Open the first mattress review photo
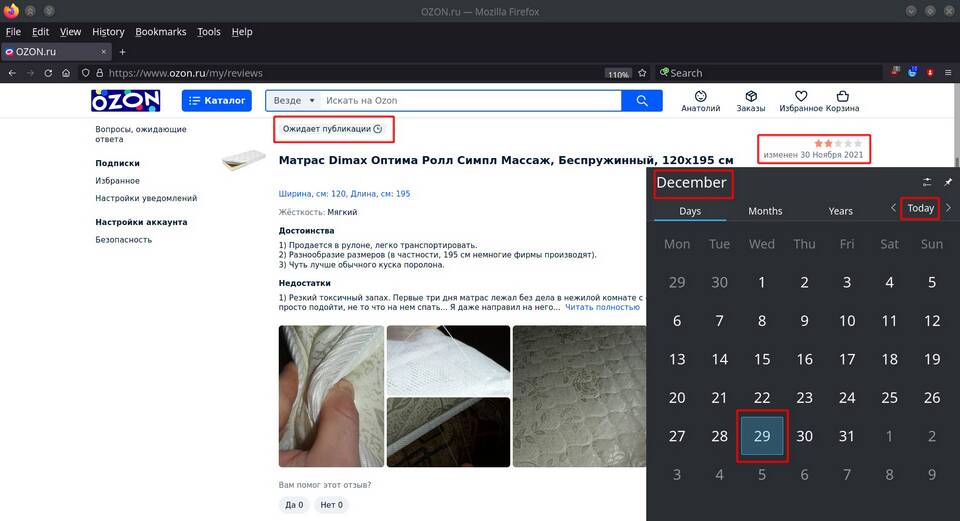960x521 pixels. tap(329, 396)
